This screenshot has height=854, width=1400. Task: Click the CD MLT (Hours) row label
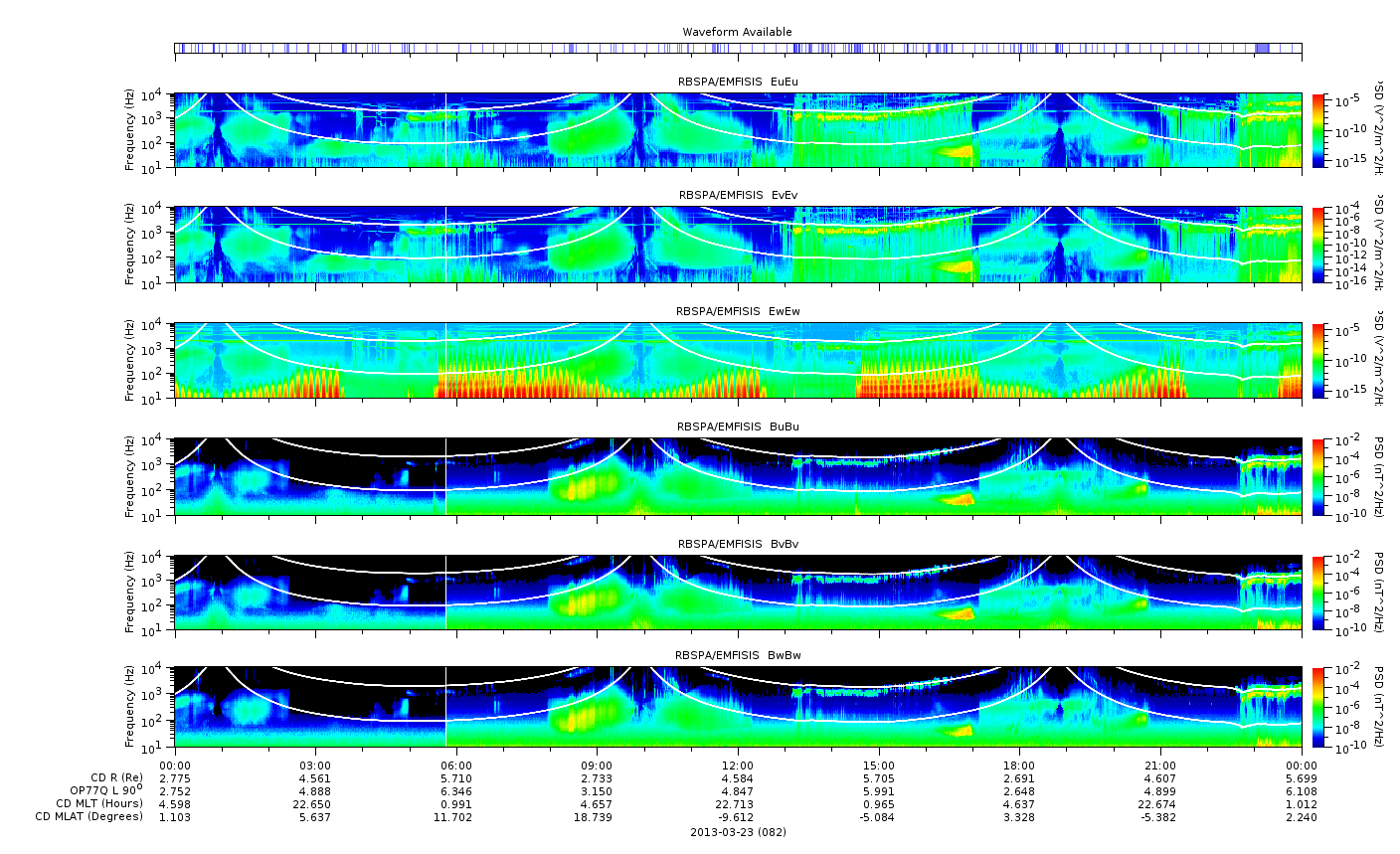click(x=99, y=803)
